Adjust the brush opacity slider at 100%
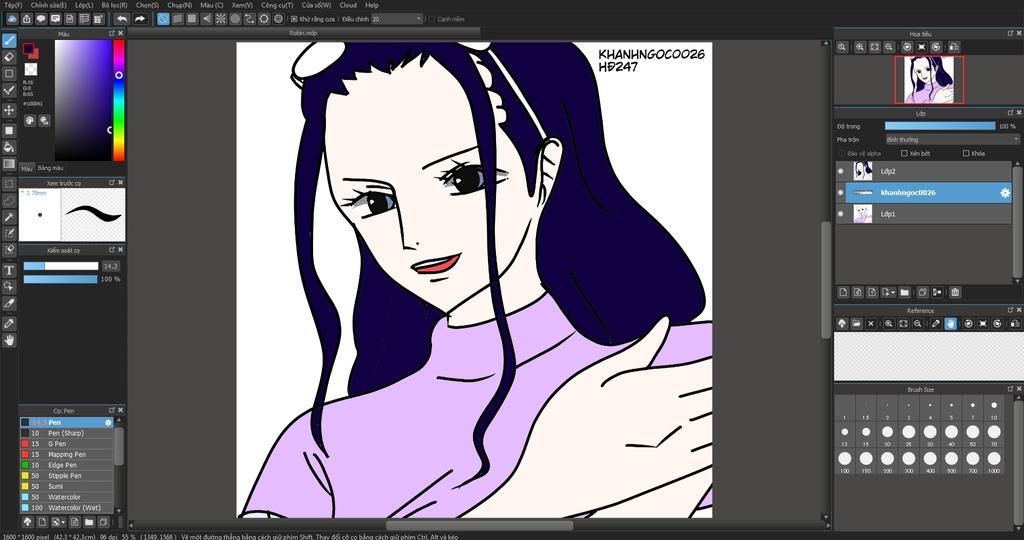 tap(61, 279)
